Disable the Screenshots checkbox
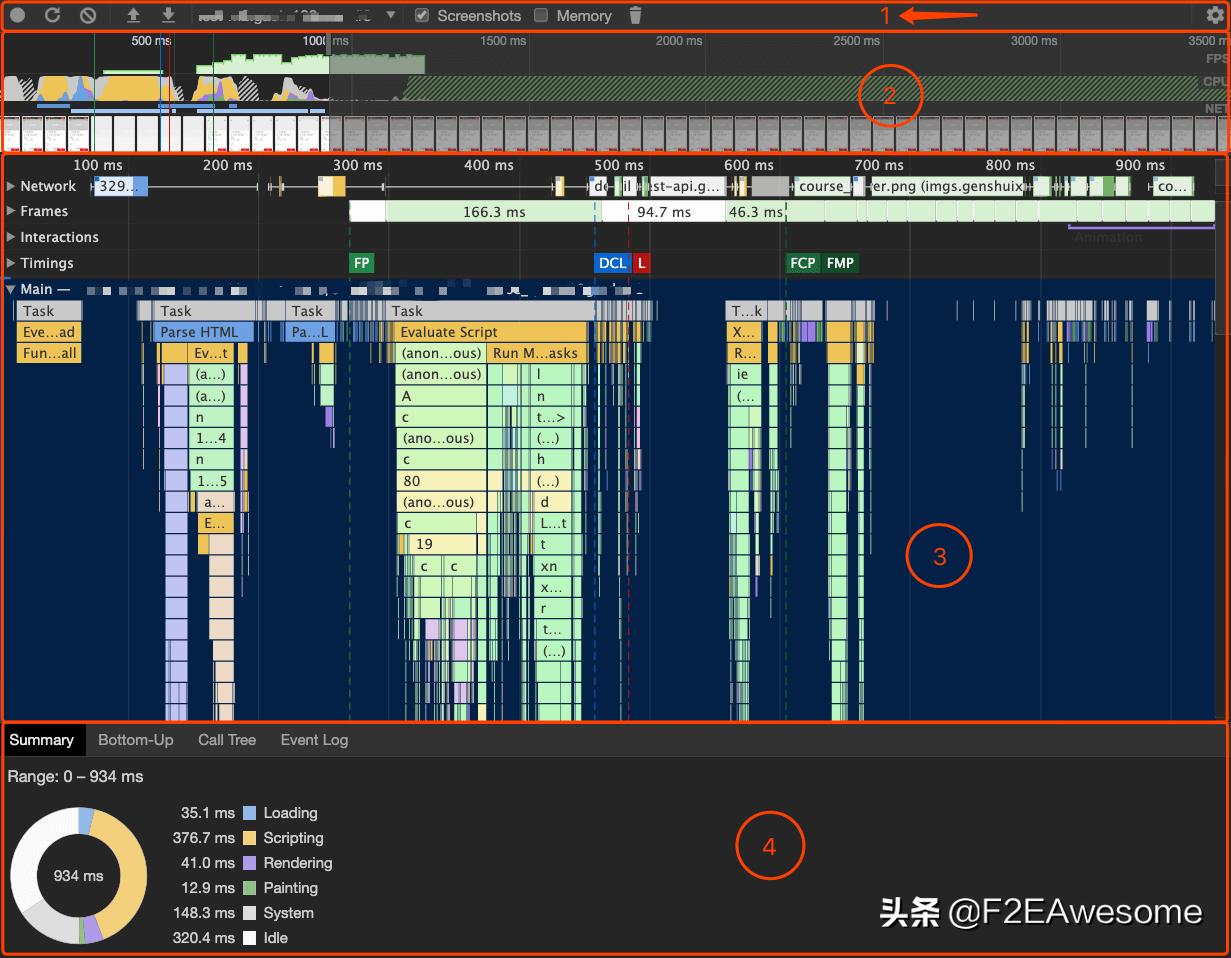 click(x=422, y=15)
